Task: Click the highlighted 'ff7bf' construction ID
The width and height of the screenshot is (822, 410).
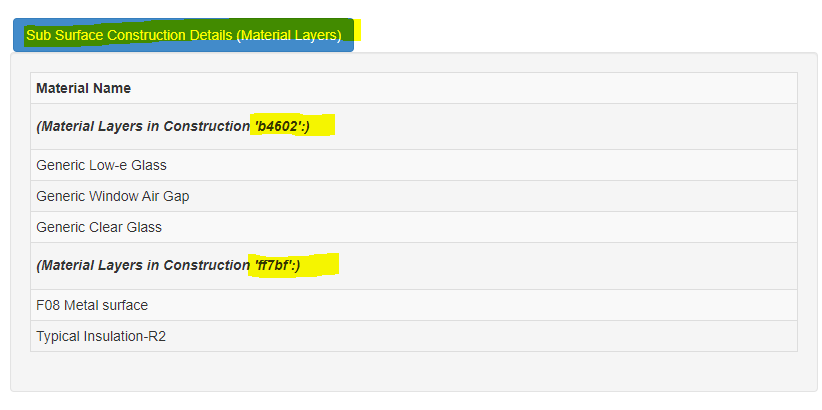Action: [272, 265]
